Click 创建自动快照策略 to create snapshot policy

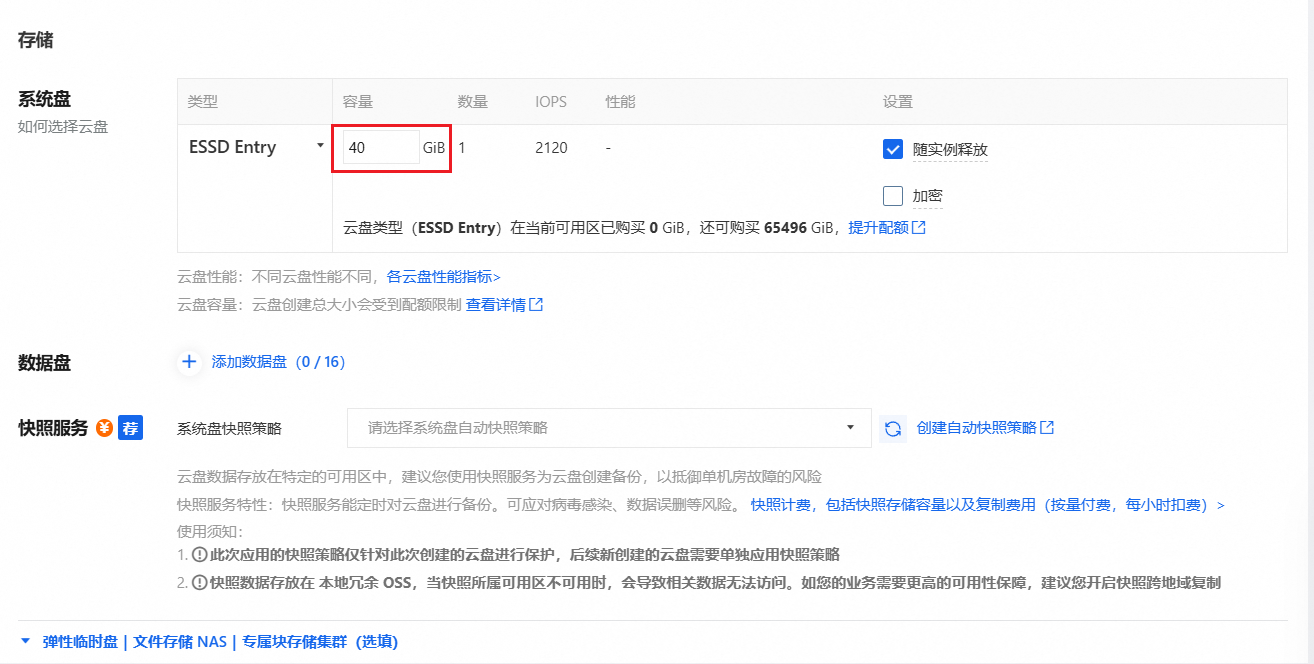tap(976, 428)
